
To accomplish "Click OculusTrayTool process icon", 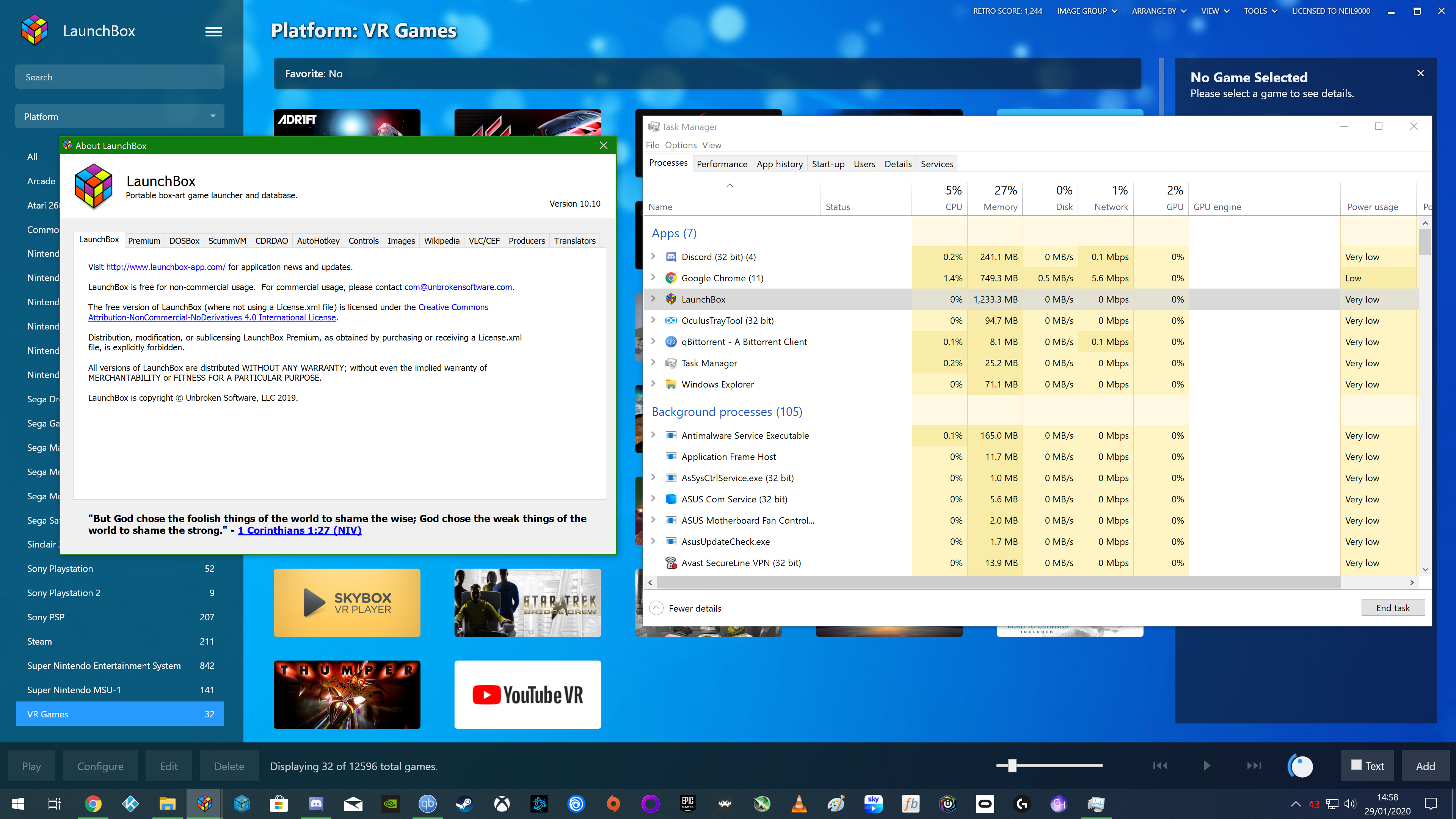I will [x=671, y=320].
